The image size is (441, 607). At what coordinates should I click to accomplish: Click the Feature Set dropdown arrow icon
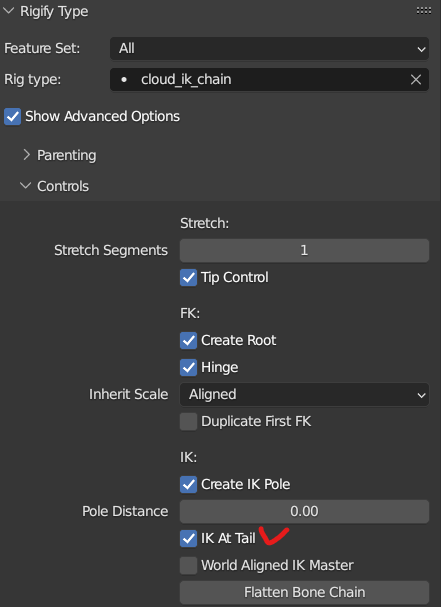(x=421, y=49)
